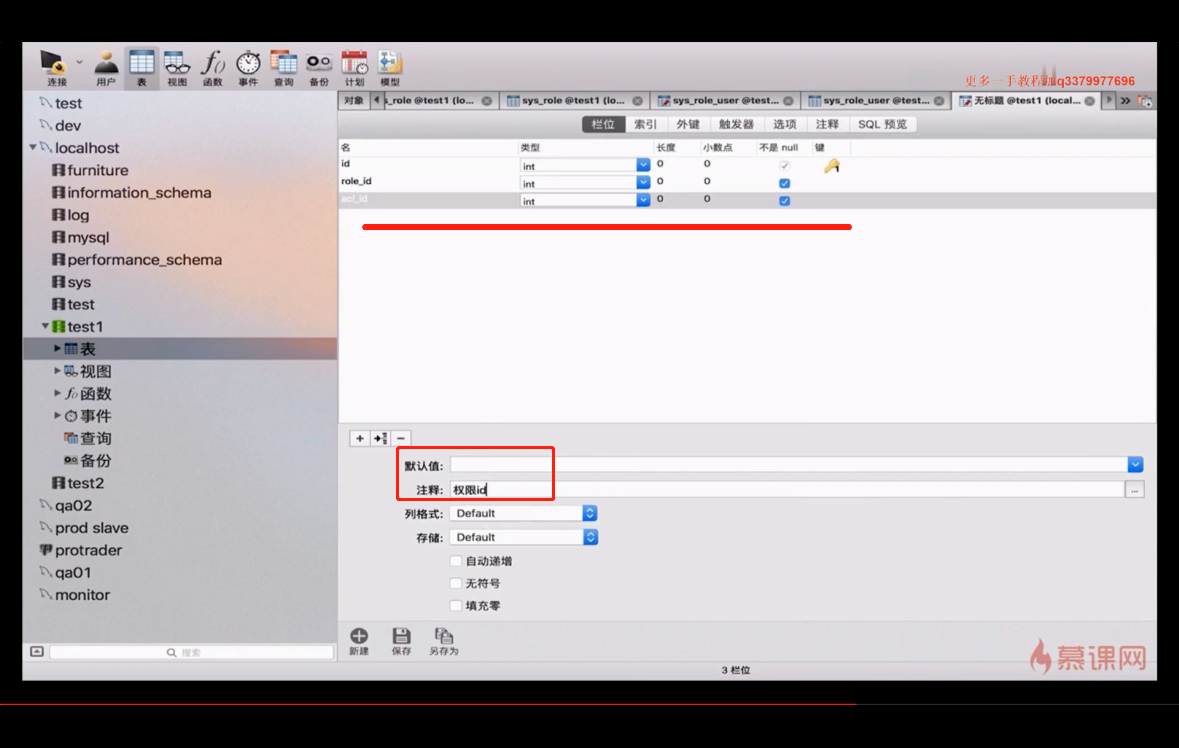Screen dimensions: 1179x748
Task: Click new tab icon at tab bar end
Action: (1144, 100)
